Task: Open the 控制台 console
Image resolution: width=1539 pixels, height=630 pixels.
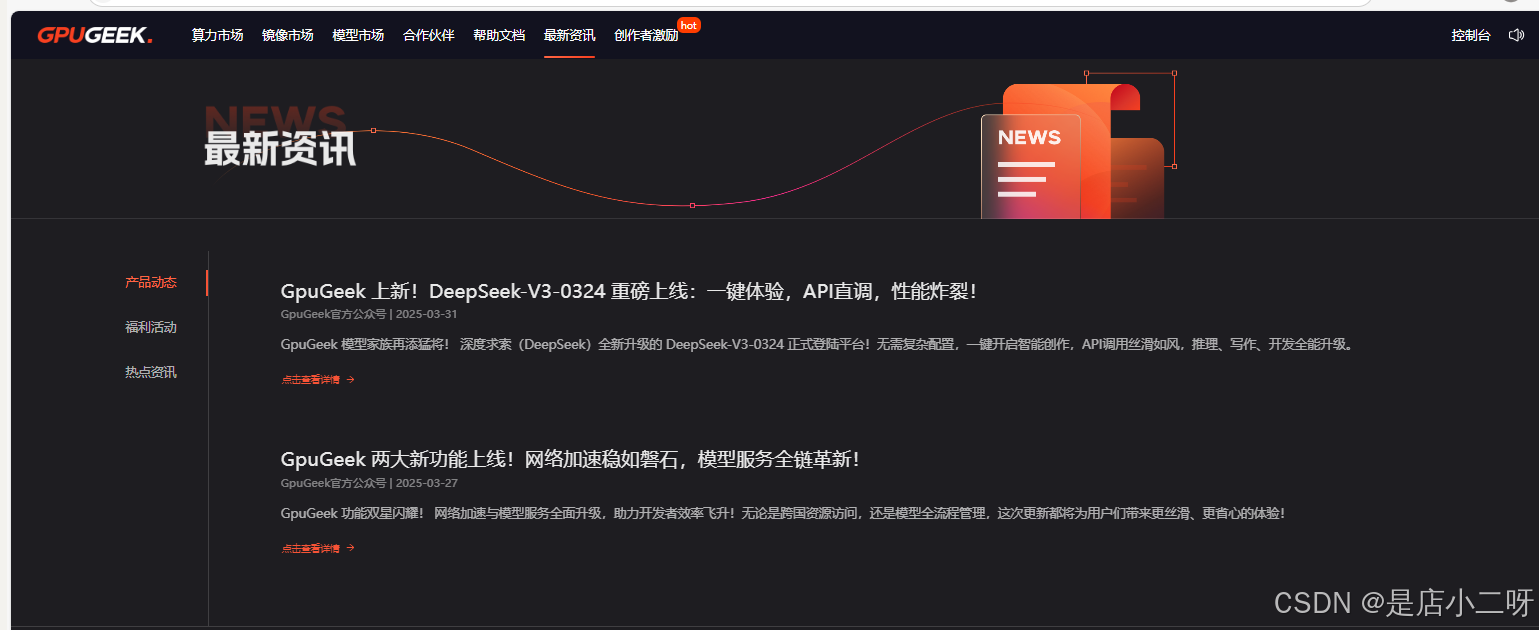Action: tap(1471, 35)
